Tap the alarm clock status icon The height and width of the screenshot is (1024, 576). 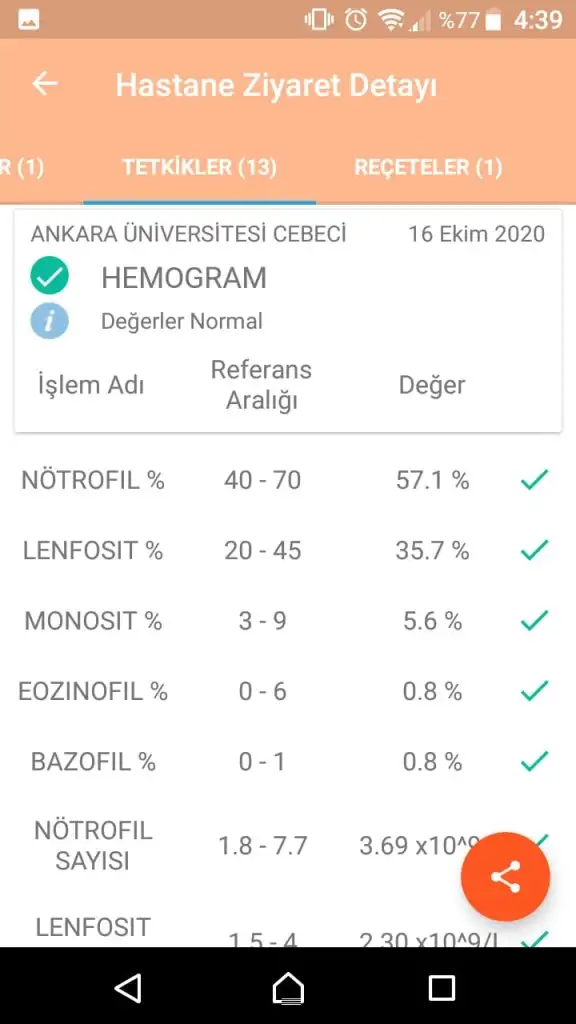point(356,20)
